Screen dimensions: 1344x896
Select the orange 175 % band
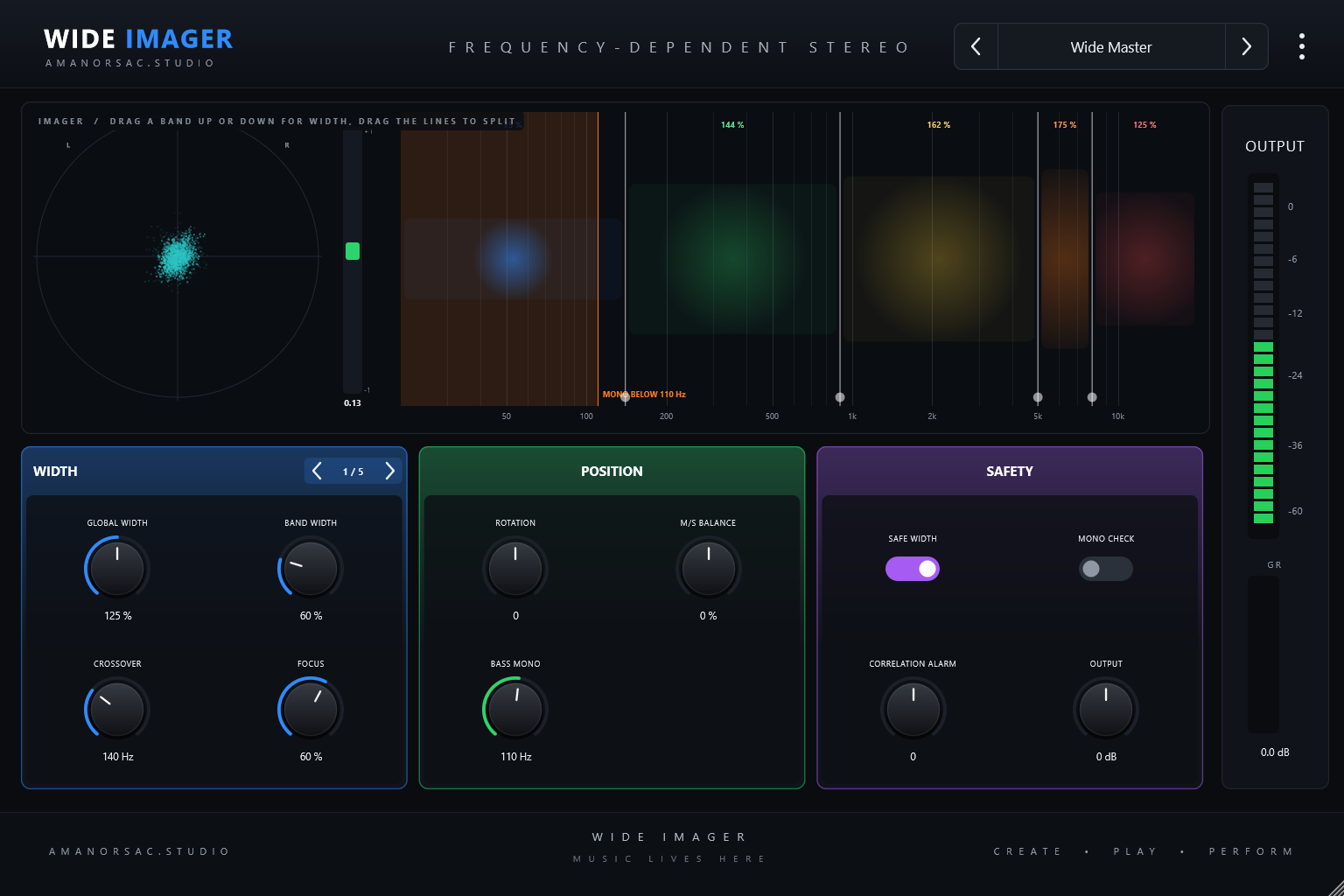point(1065,259)
